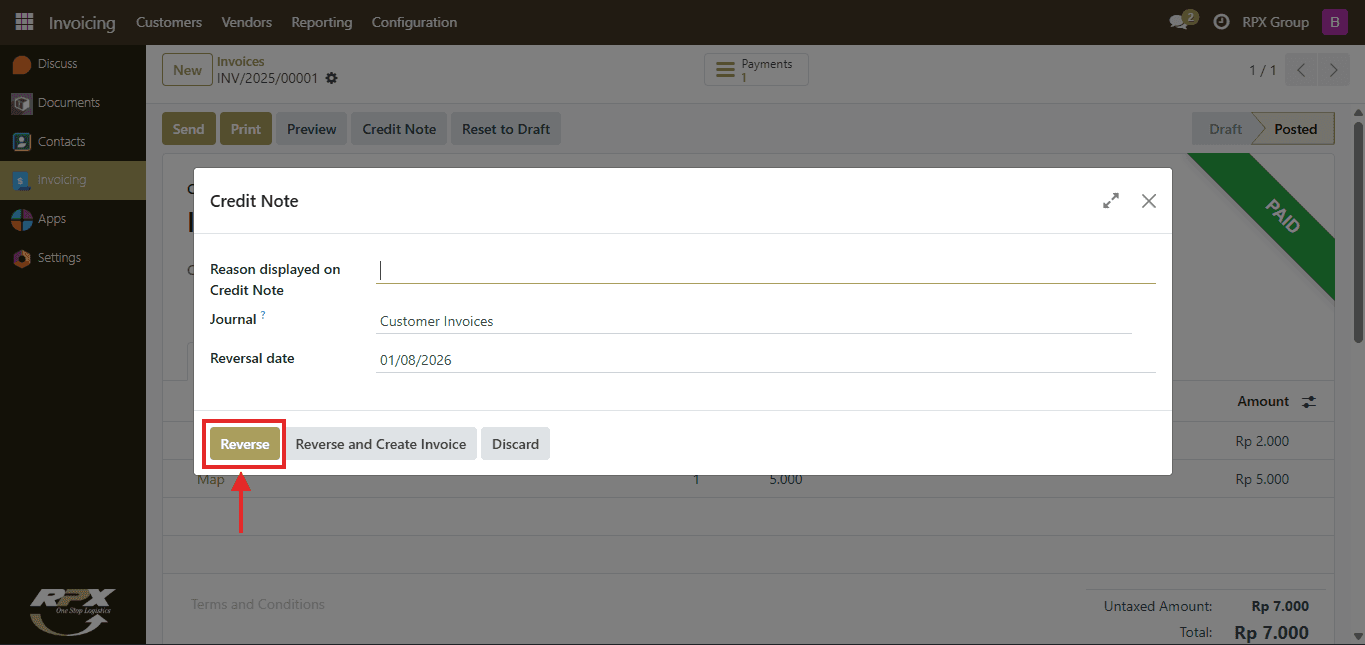
Task: Click the INV/2025/00001 record title
Action: pos(267,78)
